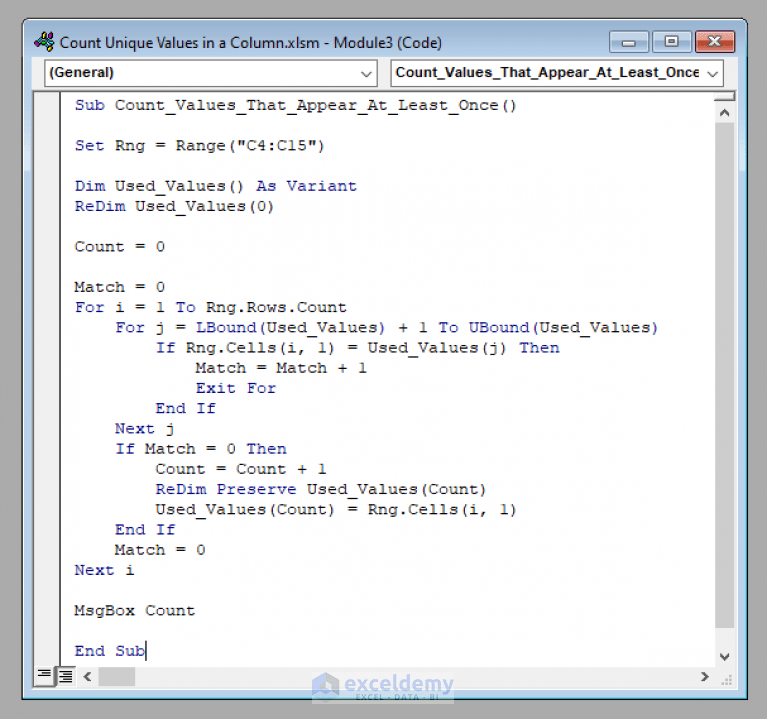Click the line 'If Match = 0 Then'
The height and width of the screenshot is (719, 767).
201,449
